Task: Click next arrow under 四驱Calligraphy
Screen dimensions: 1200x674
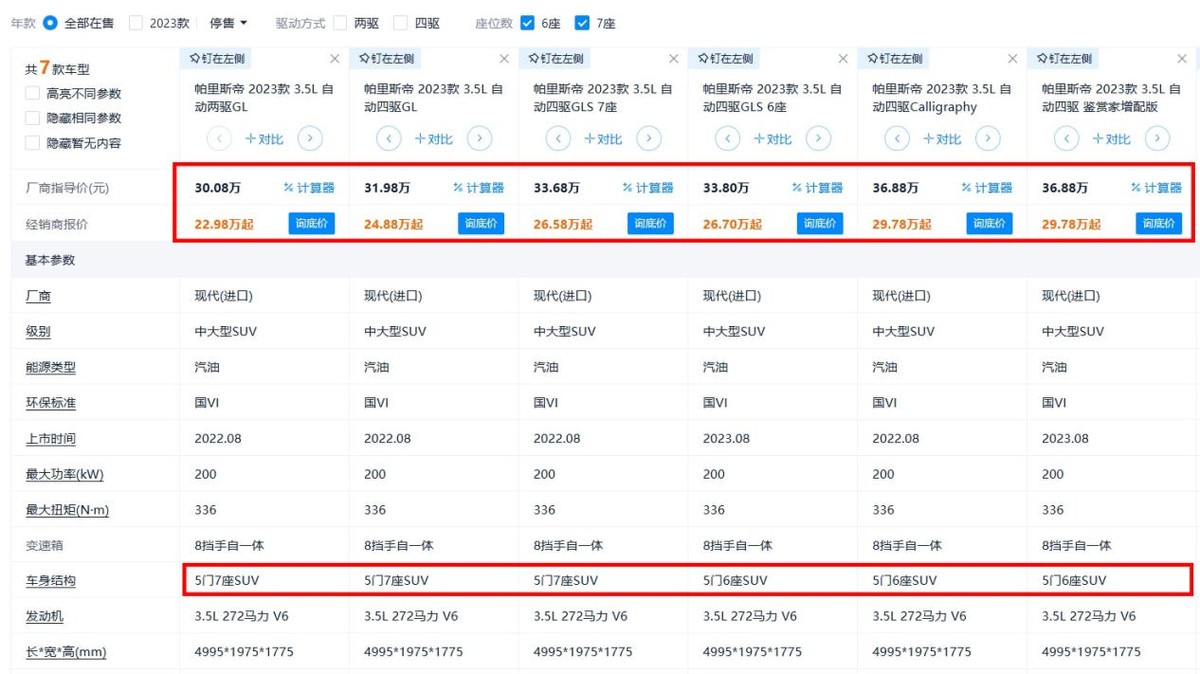Action: click(988, 139)
